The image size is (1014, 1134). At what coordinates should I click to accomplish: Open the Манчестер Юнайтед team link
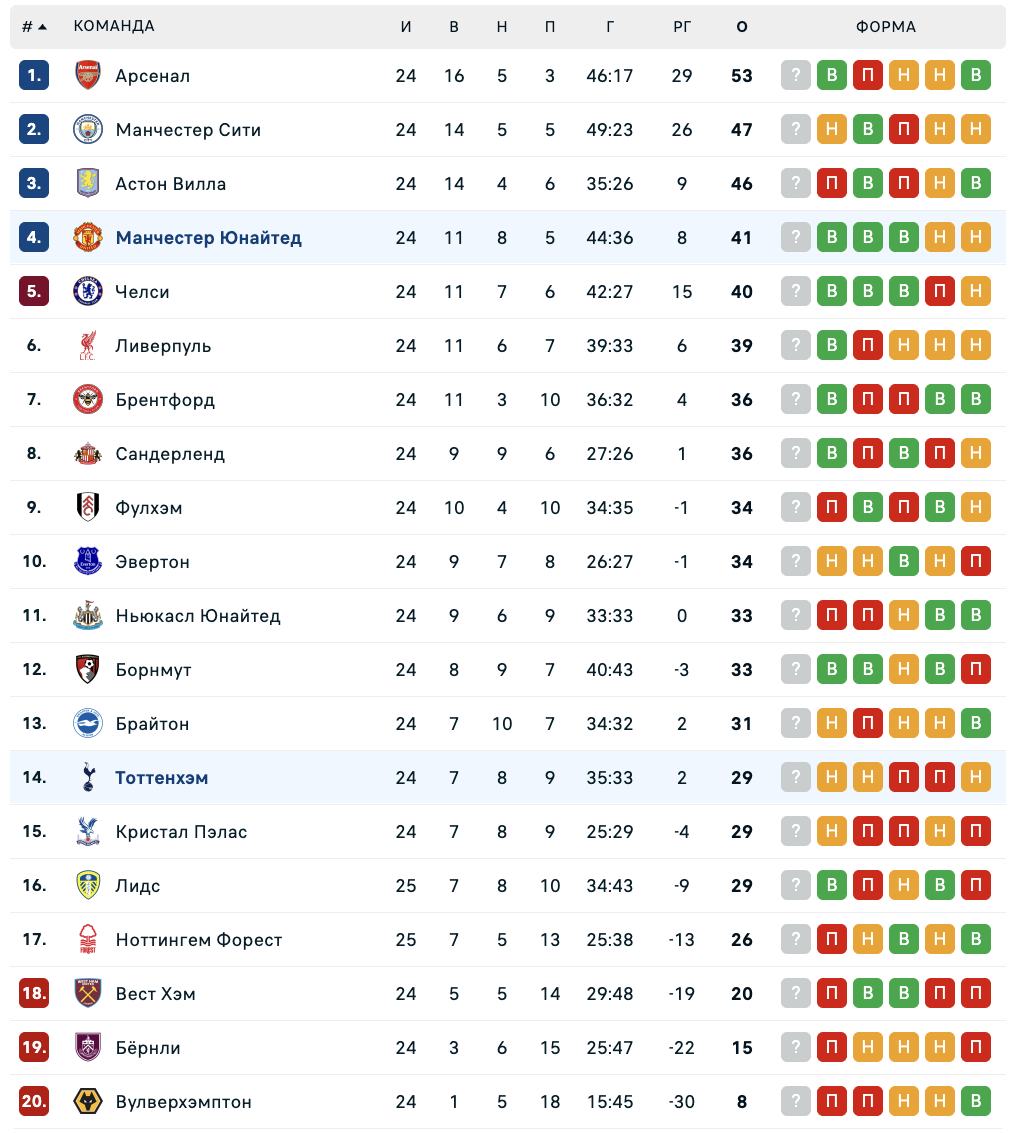(208, 238)
